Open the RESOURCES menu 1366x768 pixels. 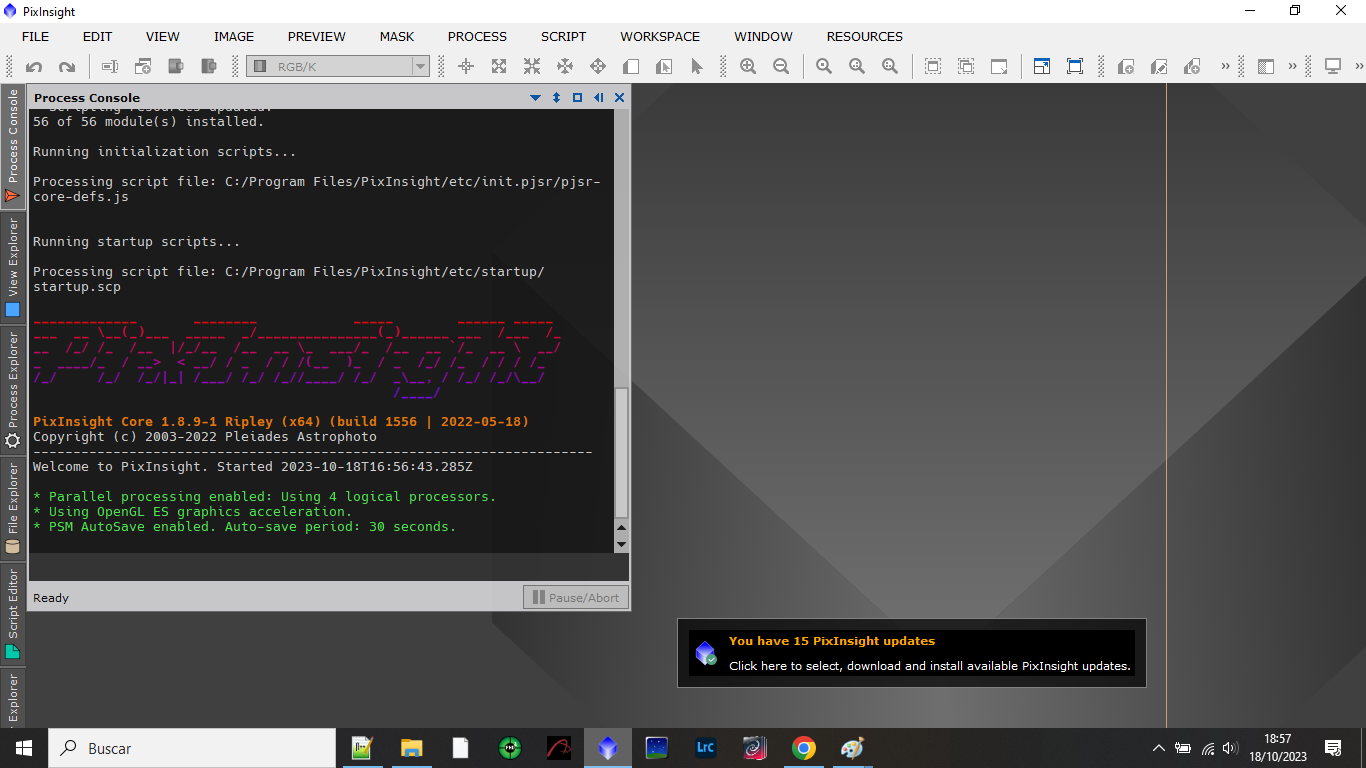865,36
